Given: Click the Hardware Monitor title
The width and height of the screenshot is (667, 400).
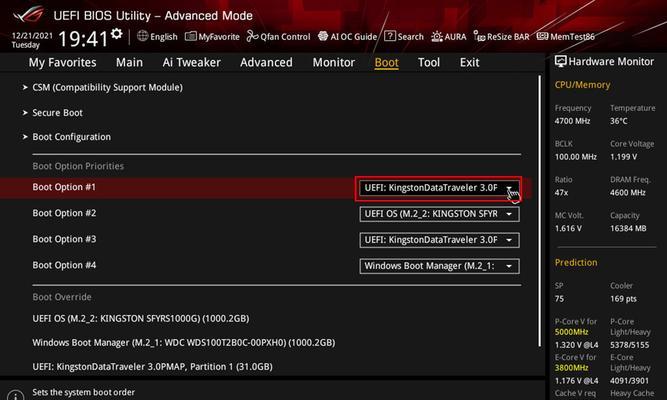Looking at the screenshot, I should click(611, 62).
